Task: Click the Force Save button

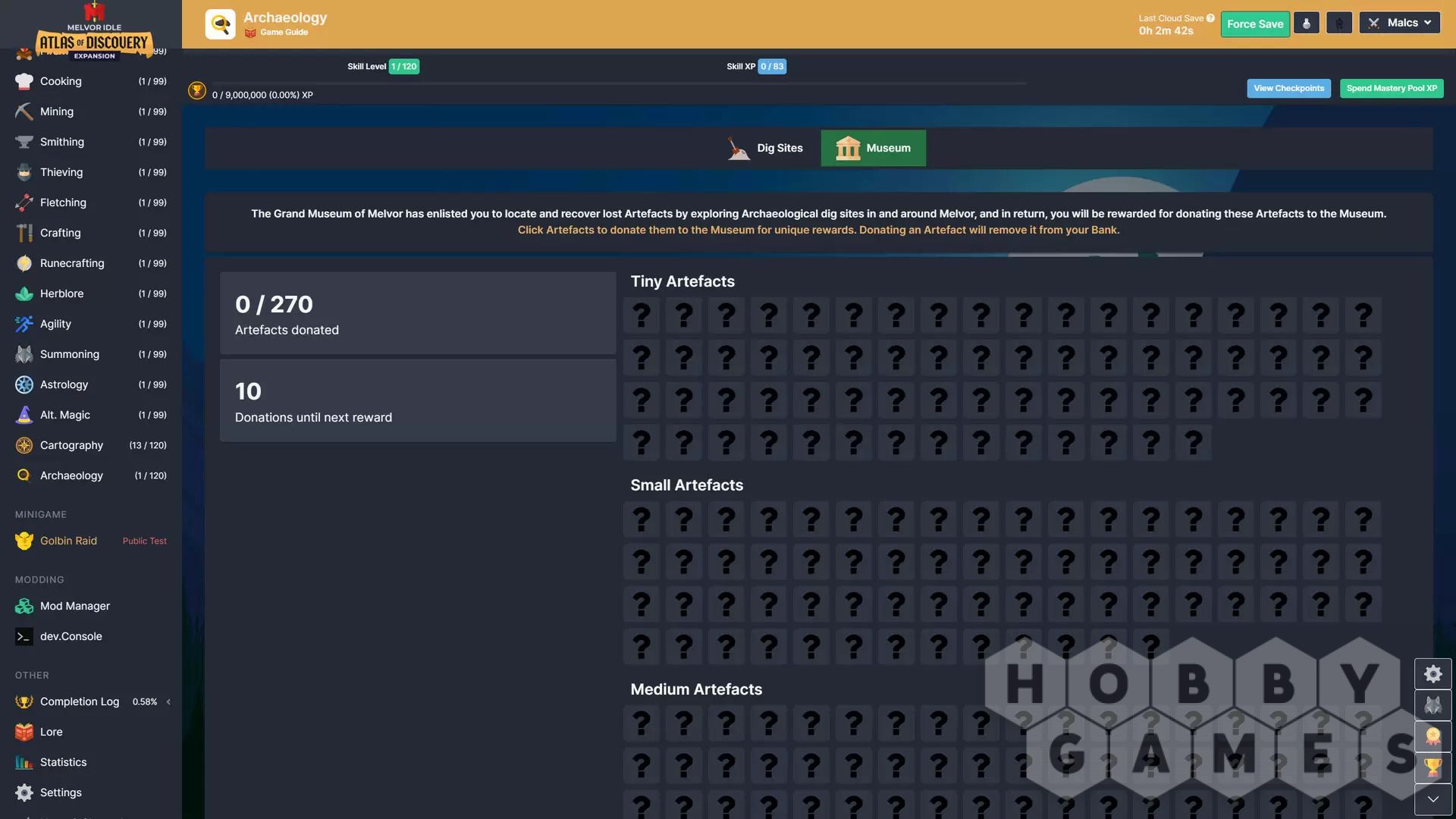Action: click(1255, 24)
